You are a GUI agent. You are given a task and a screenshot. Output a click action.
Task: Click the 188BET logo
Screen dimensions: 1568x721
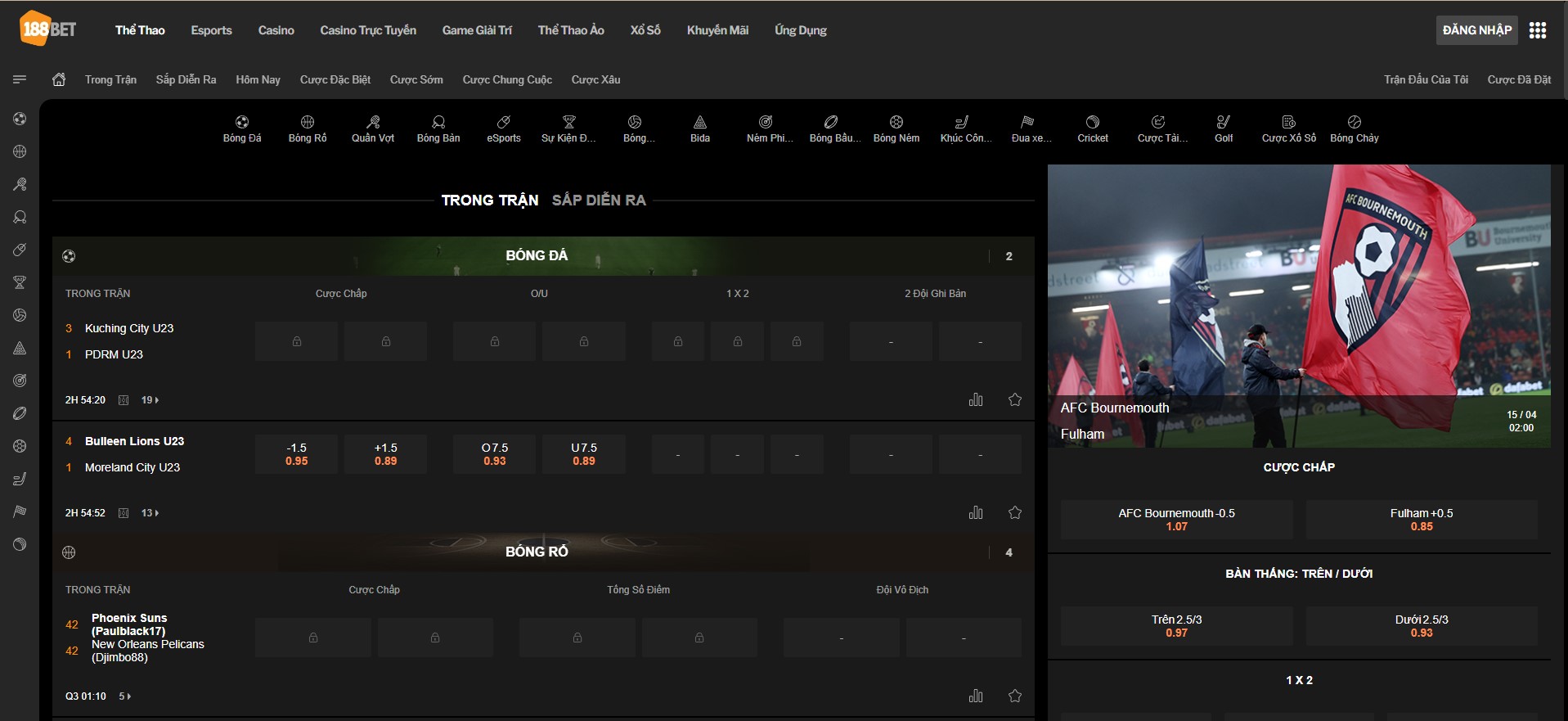(47, 29)
